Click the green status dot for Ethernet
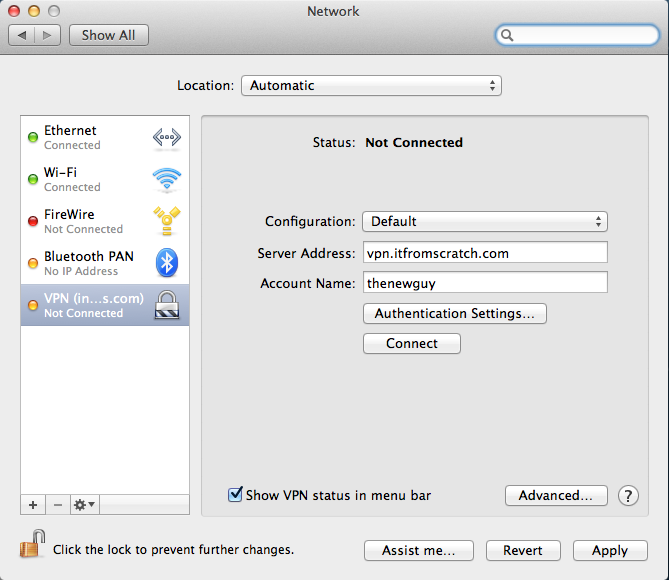The width and height of the screenshot is (669, 580). pyautogui.click(x=33, y=137)
